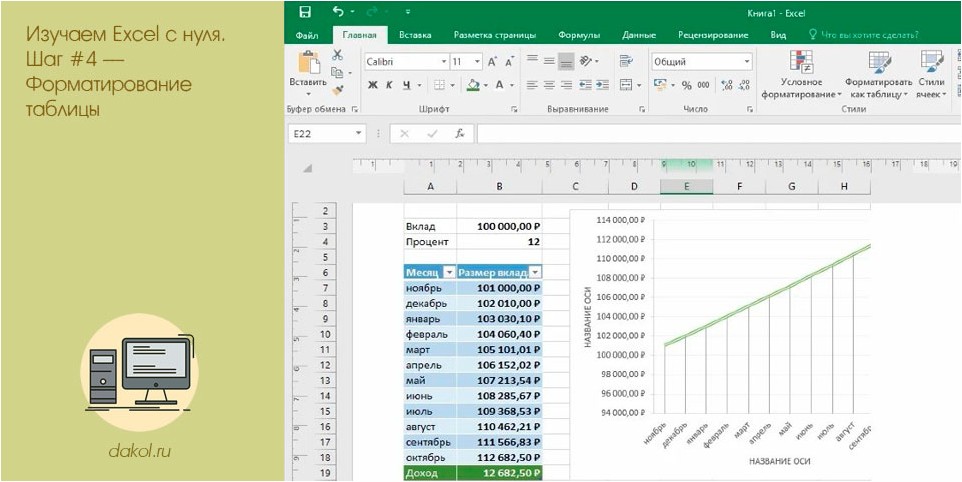
Task: Toggle underline with the Ч button
Action: 406,85
